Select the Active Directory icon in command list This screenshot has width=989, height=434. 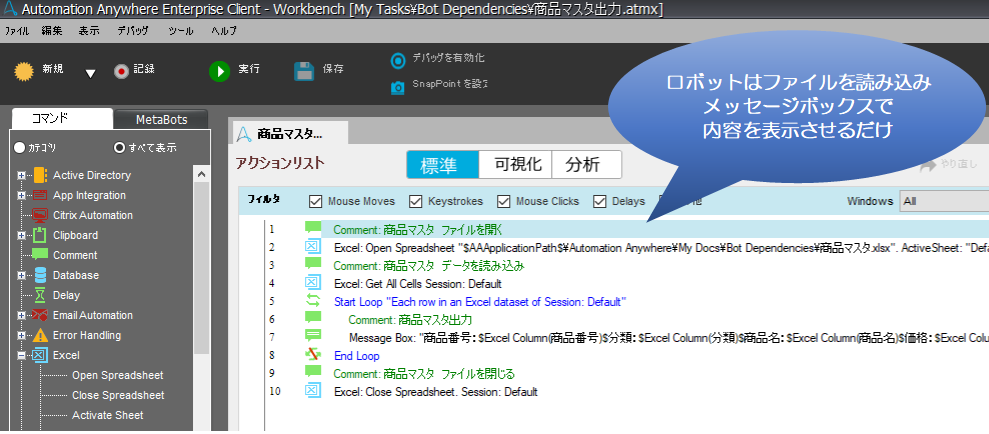click(x=40, y=175)
